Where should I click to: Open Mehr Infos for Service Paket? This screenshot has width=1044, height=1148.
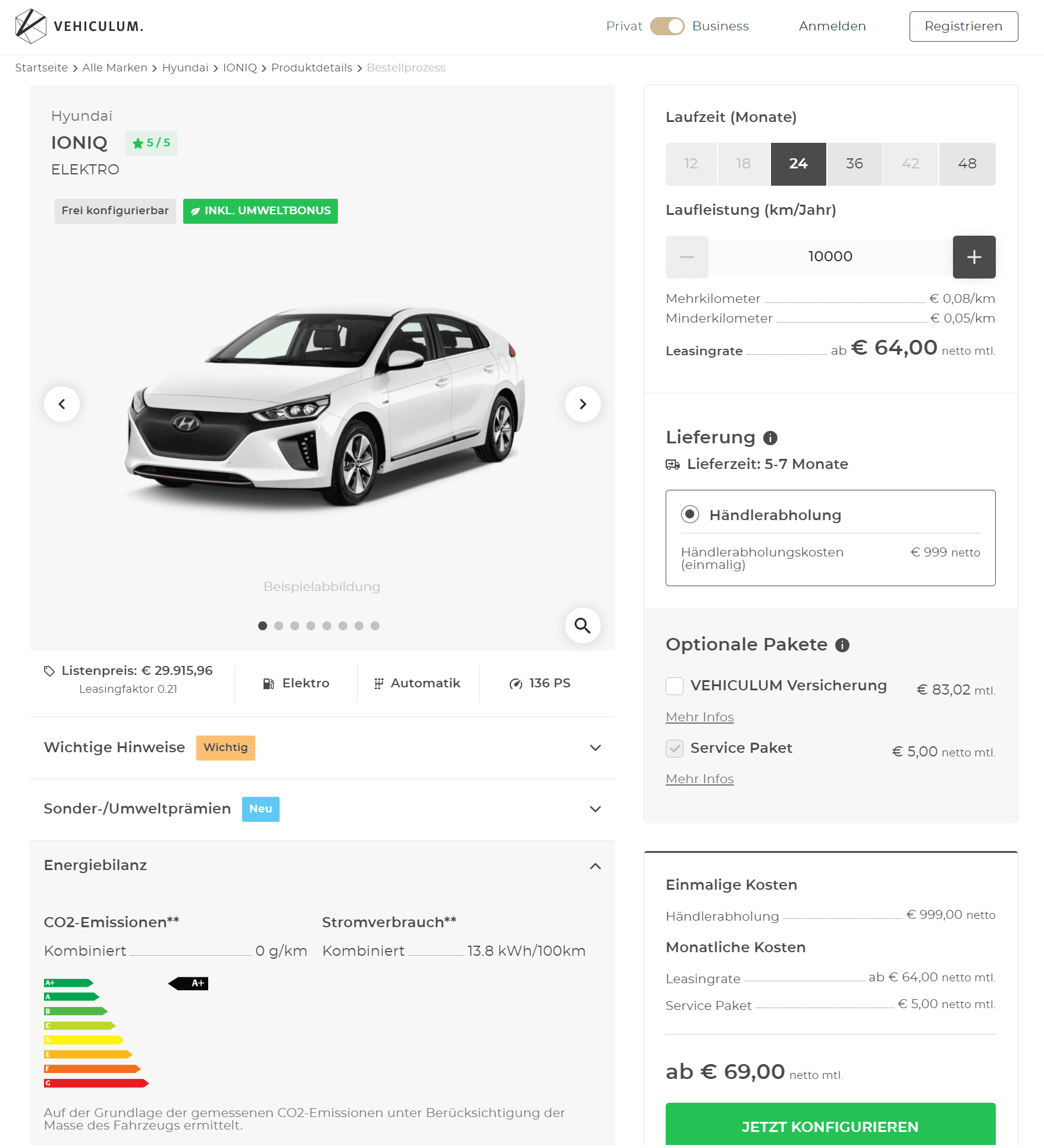[700, 779]
